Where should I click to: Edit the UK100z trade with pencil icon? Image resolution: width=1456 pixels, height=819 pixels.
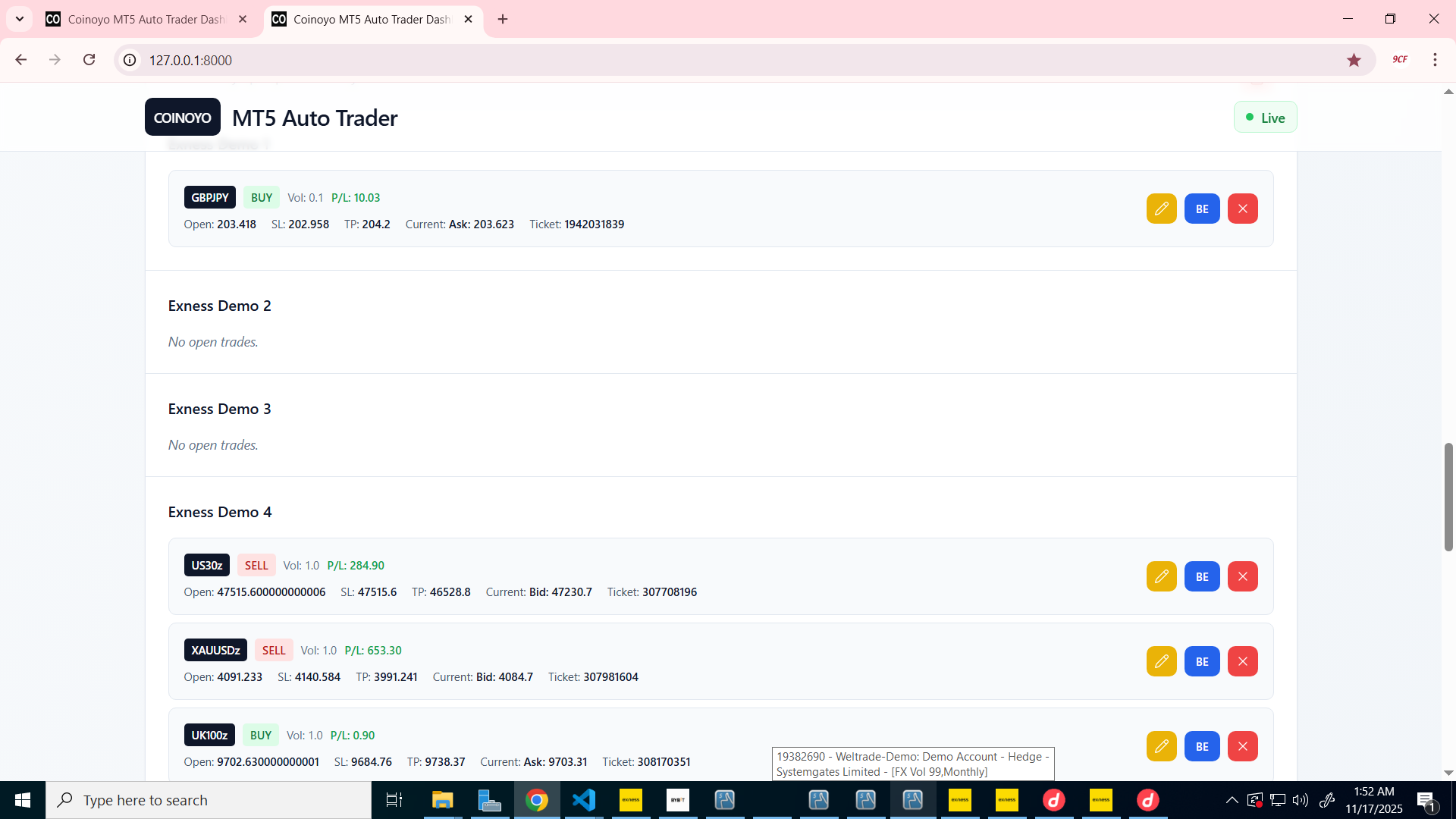pyautogui.click(x=1161, y=746)
